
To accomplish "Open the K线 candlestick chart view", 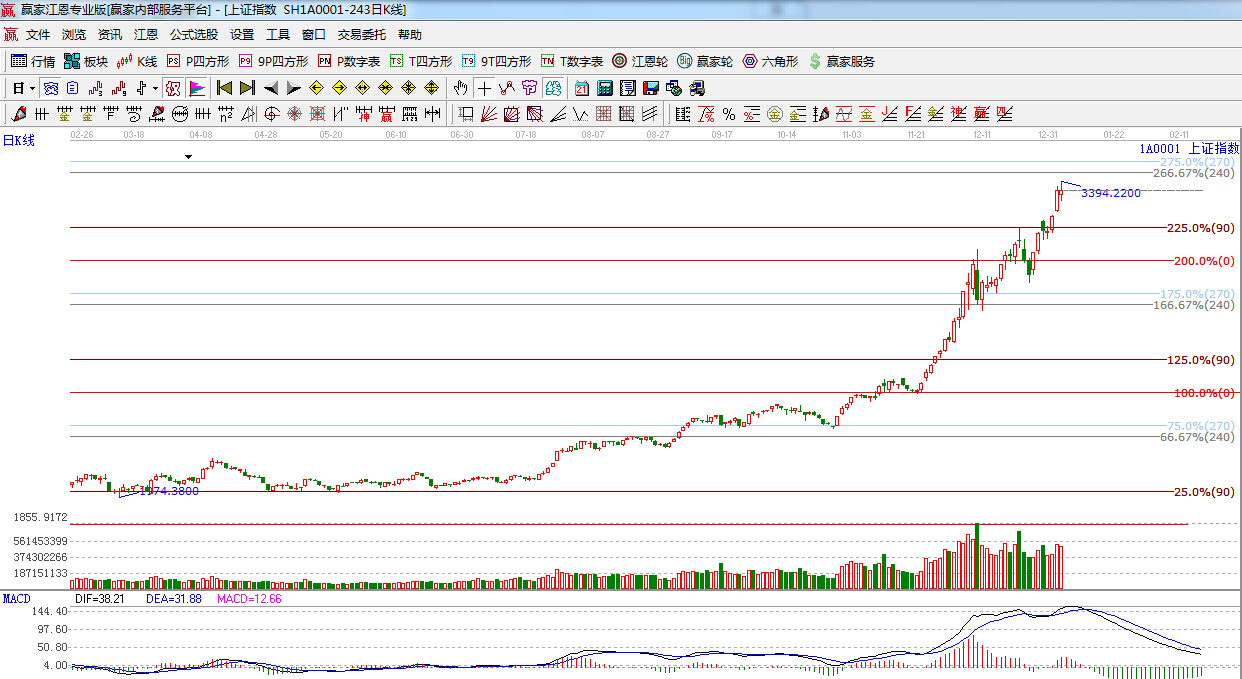I will 137,61.
